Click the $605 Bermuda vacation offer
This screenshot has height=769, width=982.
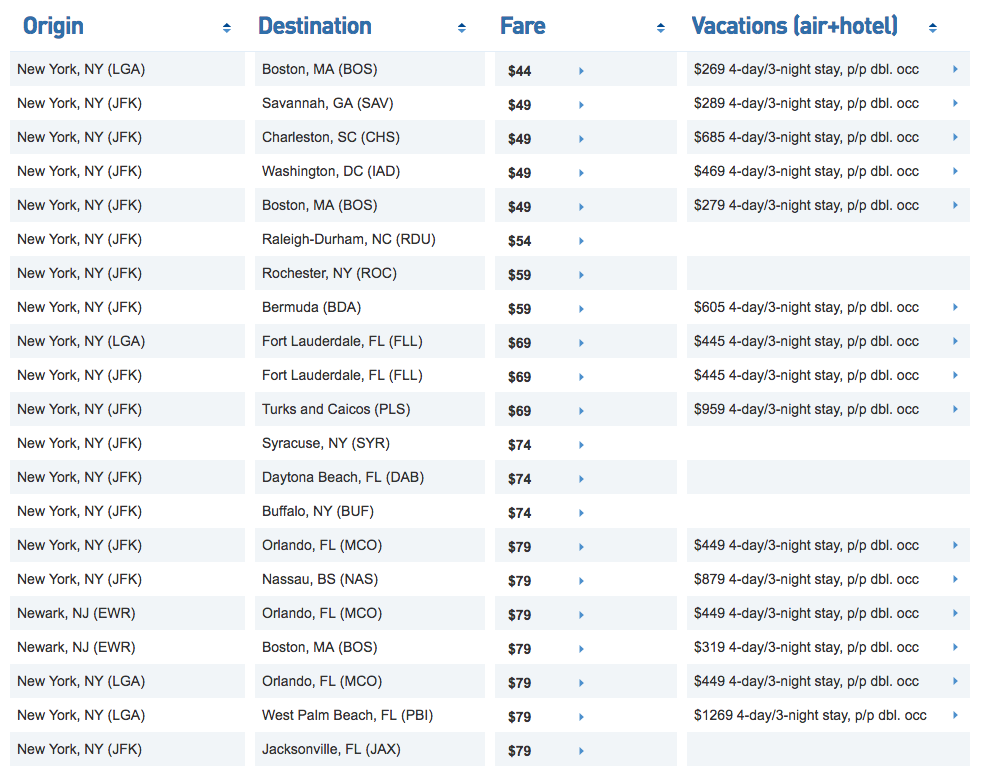[x=805, y=307]
